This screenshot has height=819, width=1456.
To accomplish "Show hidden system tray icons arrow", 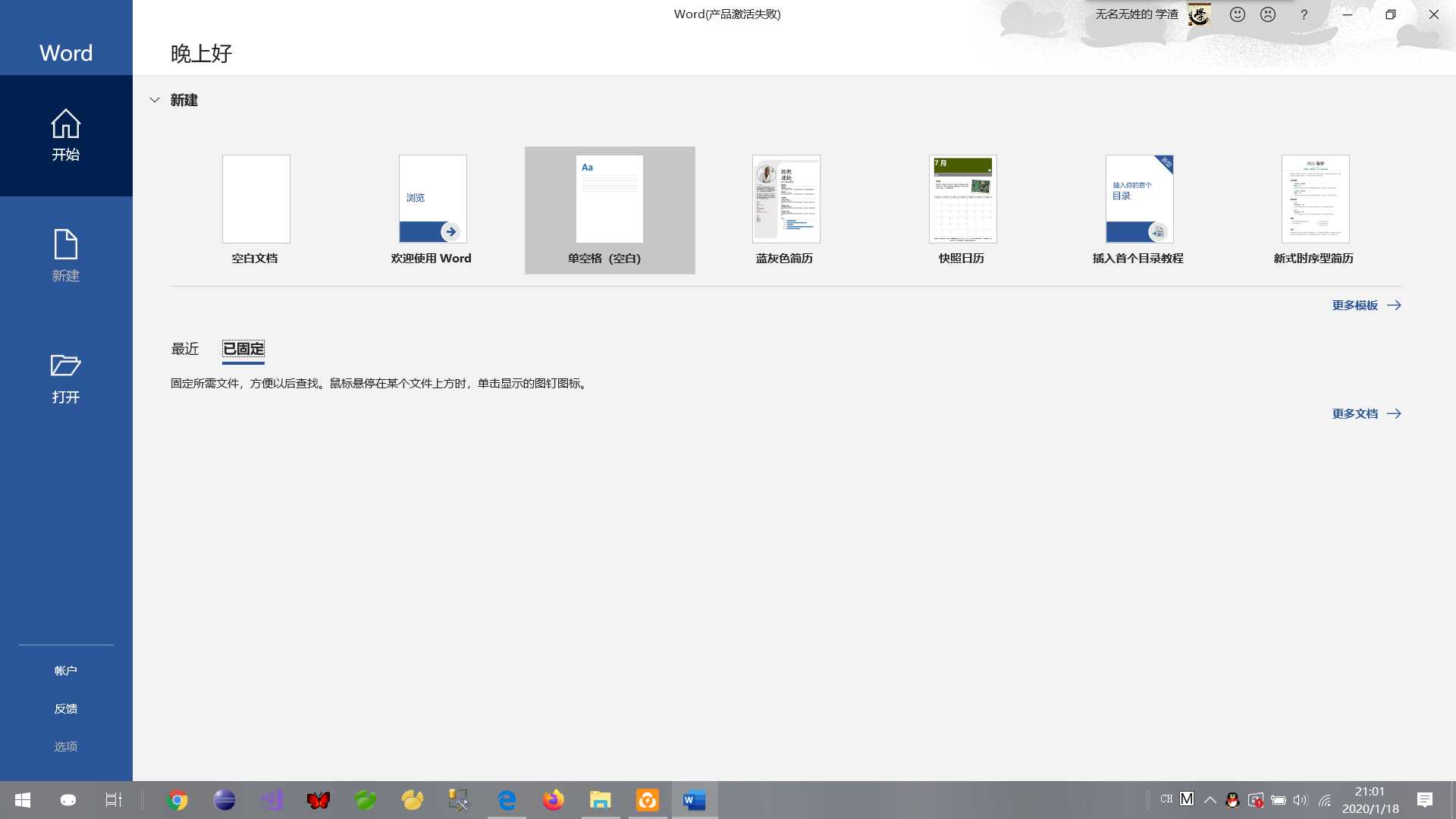I will (x=1210, y=800).
